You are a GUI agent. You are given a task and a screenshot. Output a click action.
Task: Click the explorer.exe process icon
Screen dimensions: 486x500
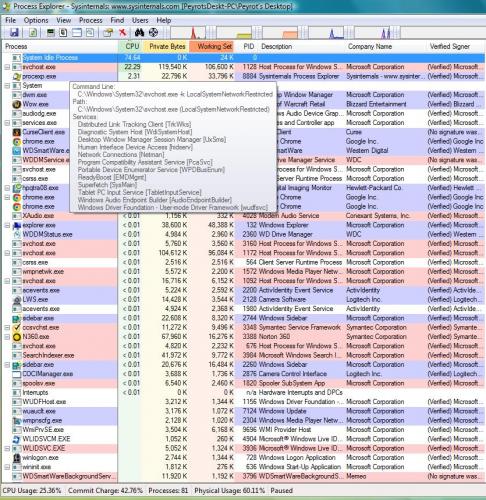pos(17,225)
